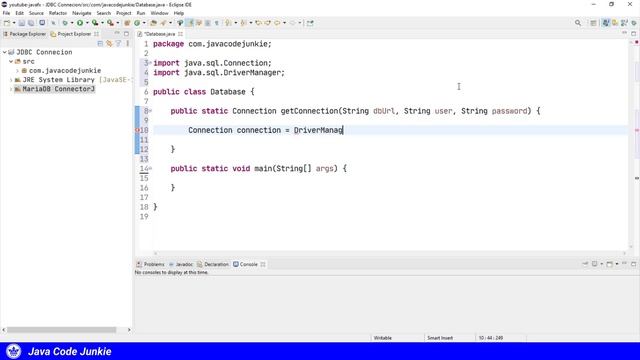Expand the com.javacodejunkie package node
640x360 pixels.
[18, 71]
